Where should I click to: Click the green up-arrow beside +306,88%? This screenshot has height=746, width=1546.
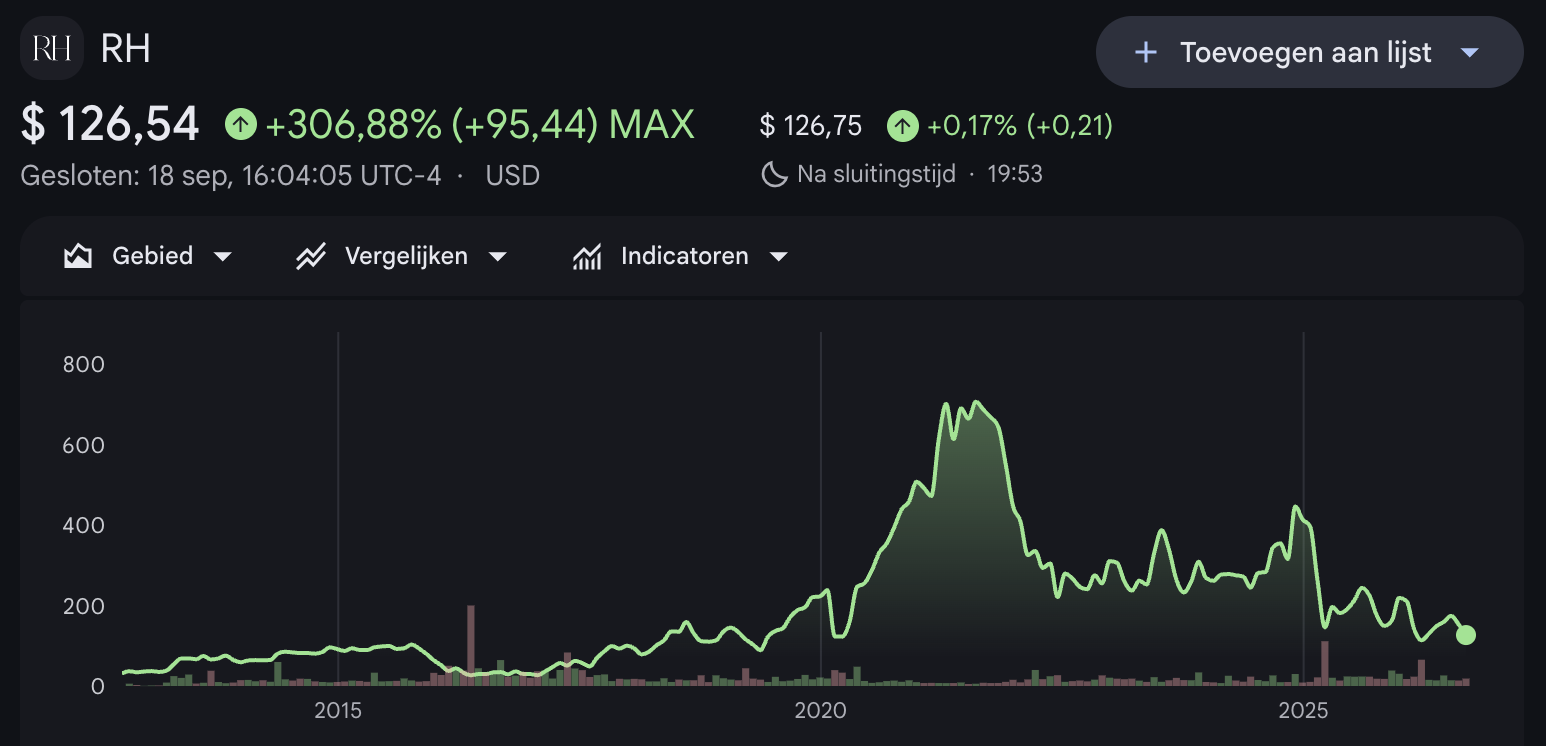[x=241, y=125]
